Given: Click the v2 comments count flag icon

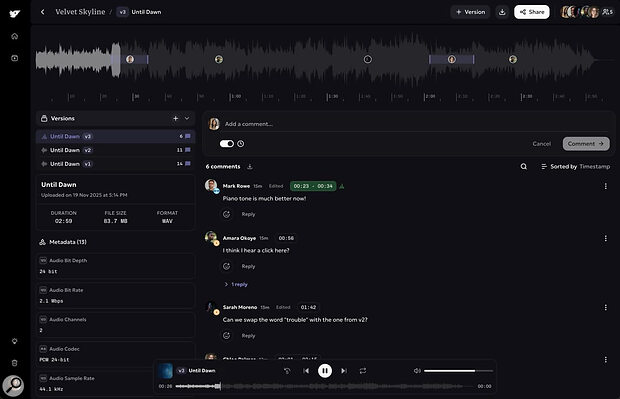Looking at the screenshot, I should click(x=188, y=150).
